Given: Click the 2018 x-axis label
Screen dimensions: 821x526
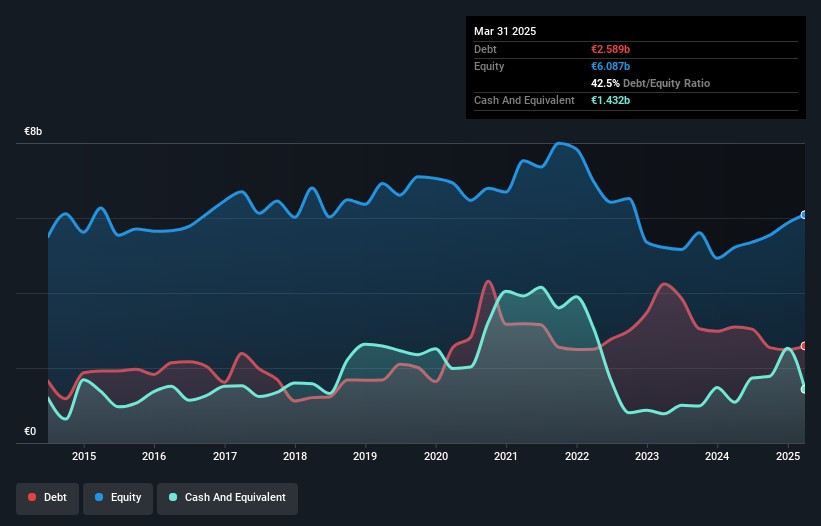Looking at the screenshot, I should [x=295, y=457].
